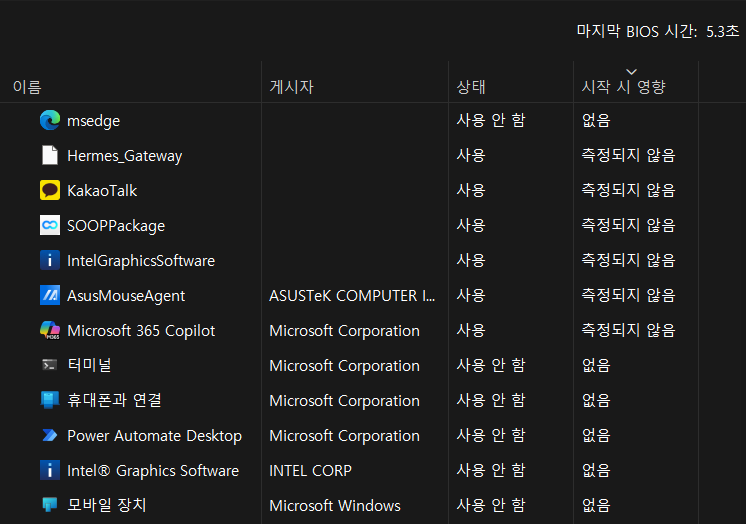Click the 사용 status of AsusMouseAgent
Image resolution: width=746 pixels, height=524 pixels.
(x=471, y=295)
